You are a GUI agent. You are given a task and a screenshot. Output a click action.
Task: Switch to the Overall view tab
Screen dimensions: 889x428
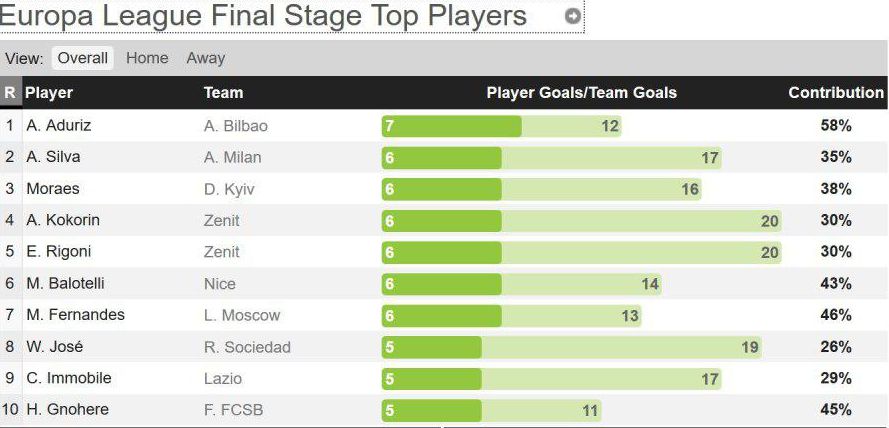click(x=82, y=58)
